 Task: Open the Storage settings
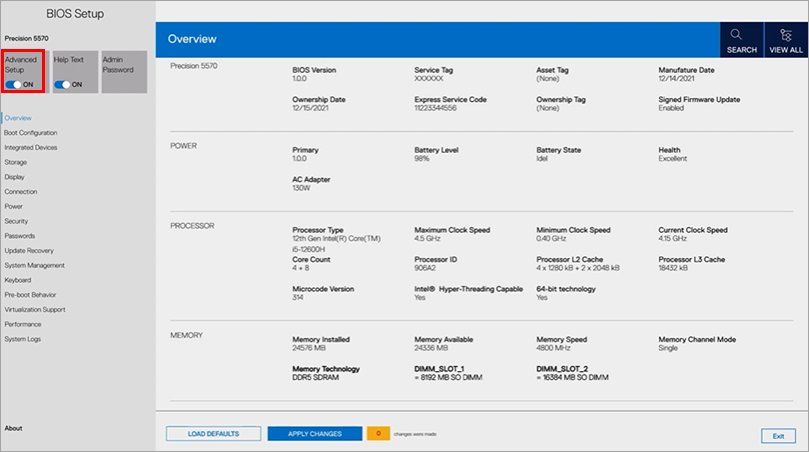point(16,162)
